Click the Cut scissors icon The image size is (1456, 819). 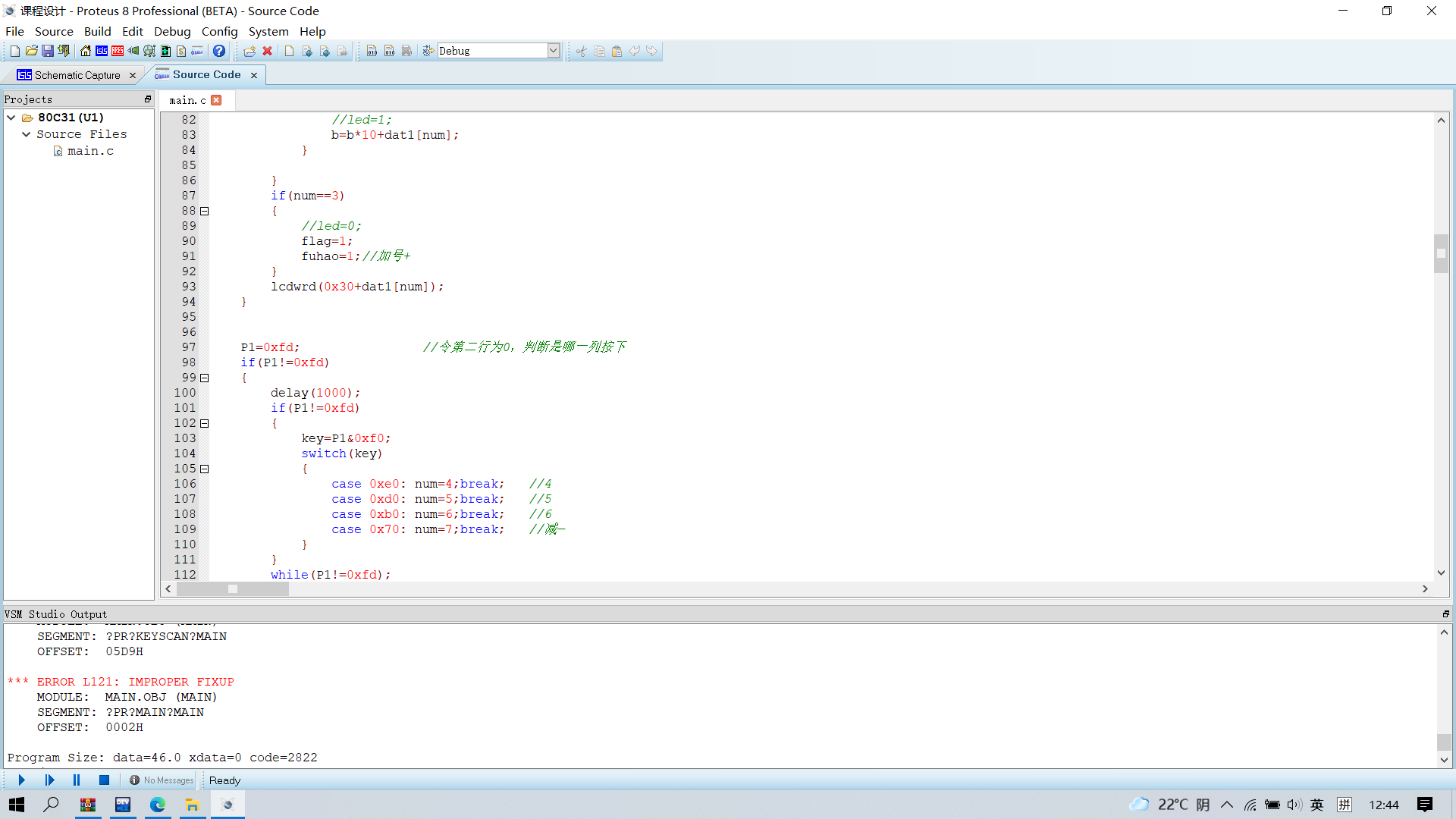pyautogui.click(x=581, y=51)
